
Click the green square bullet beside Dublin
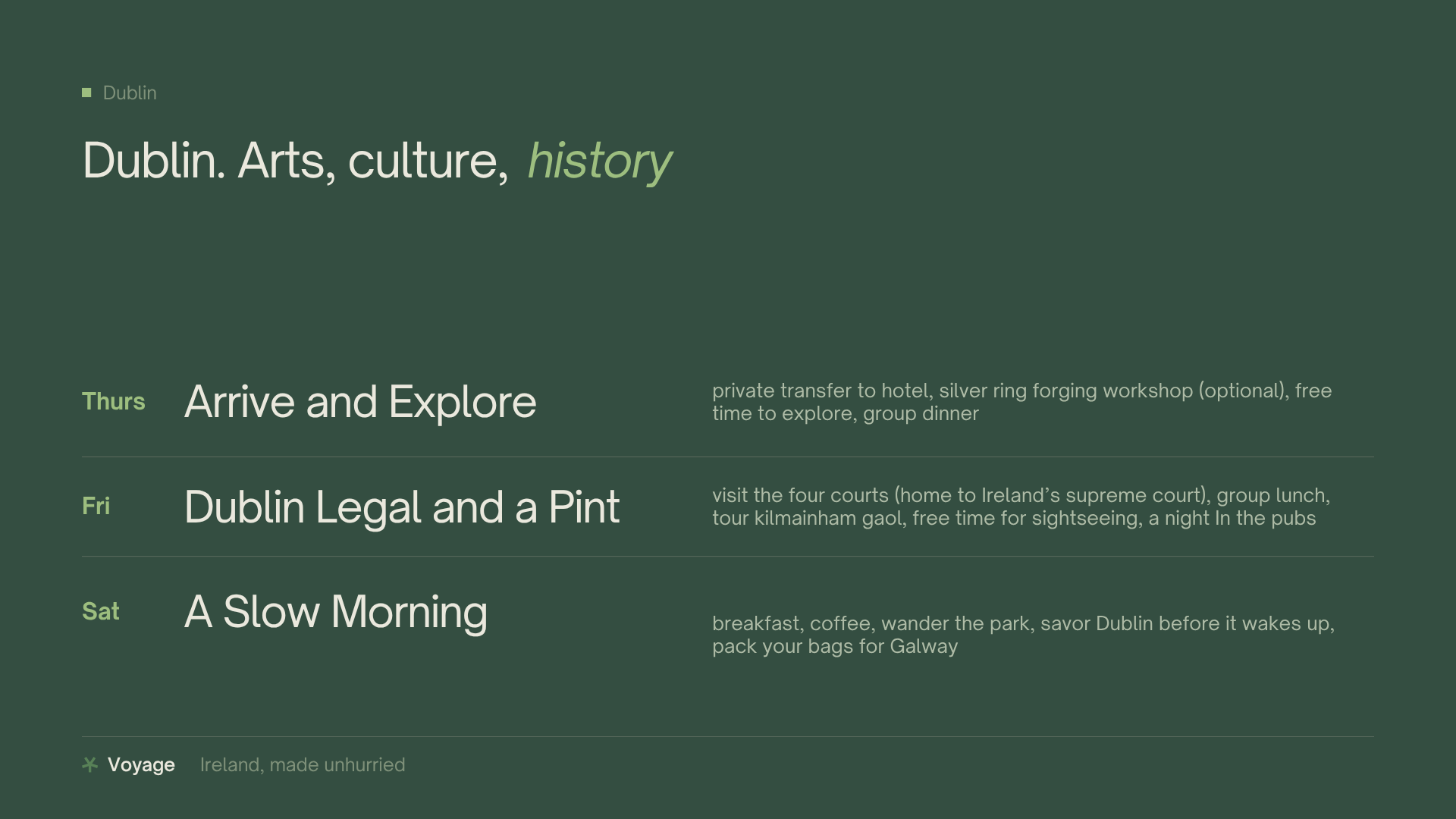[x=86, y=93]
